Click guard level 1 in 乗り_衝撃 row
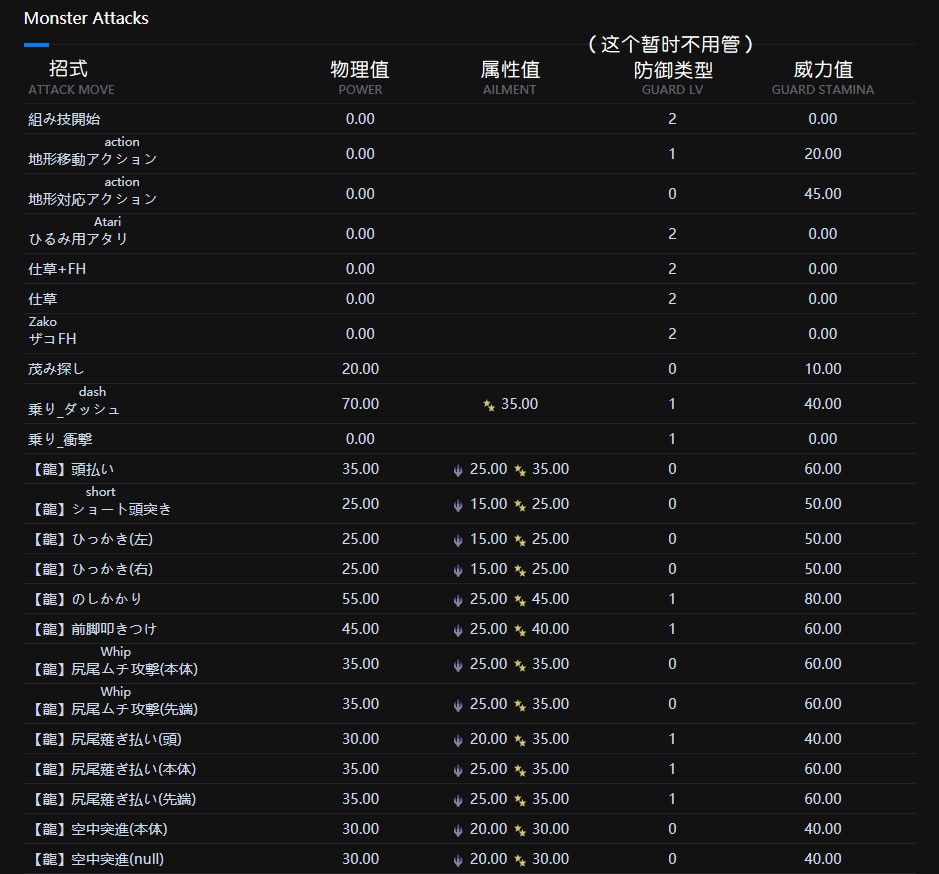This screenshot has height=874, width=939. (x=673, y=439)
